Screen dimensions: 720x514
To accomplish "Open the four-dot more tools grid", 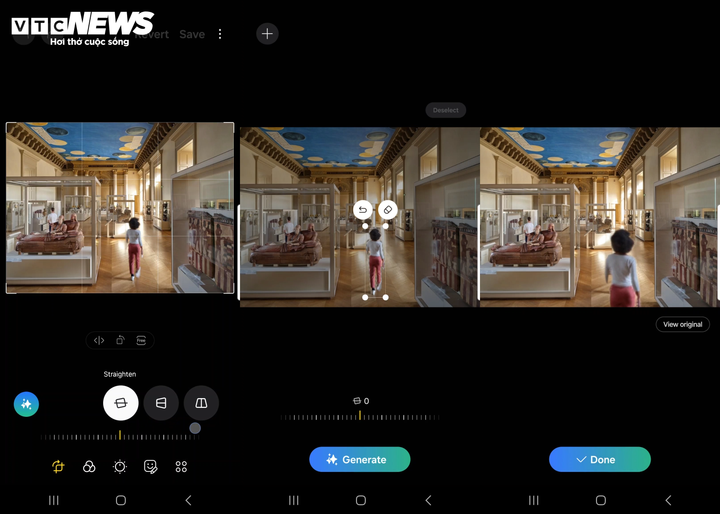I will pos(181,466).
